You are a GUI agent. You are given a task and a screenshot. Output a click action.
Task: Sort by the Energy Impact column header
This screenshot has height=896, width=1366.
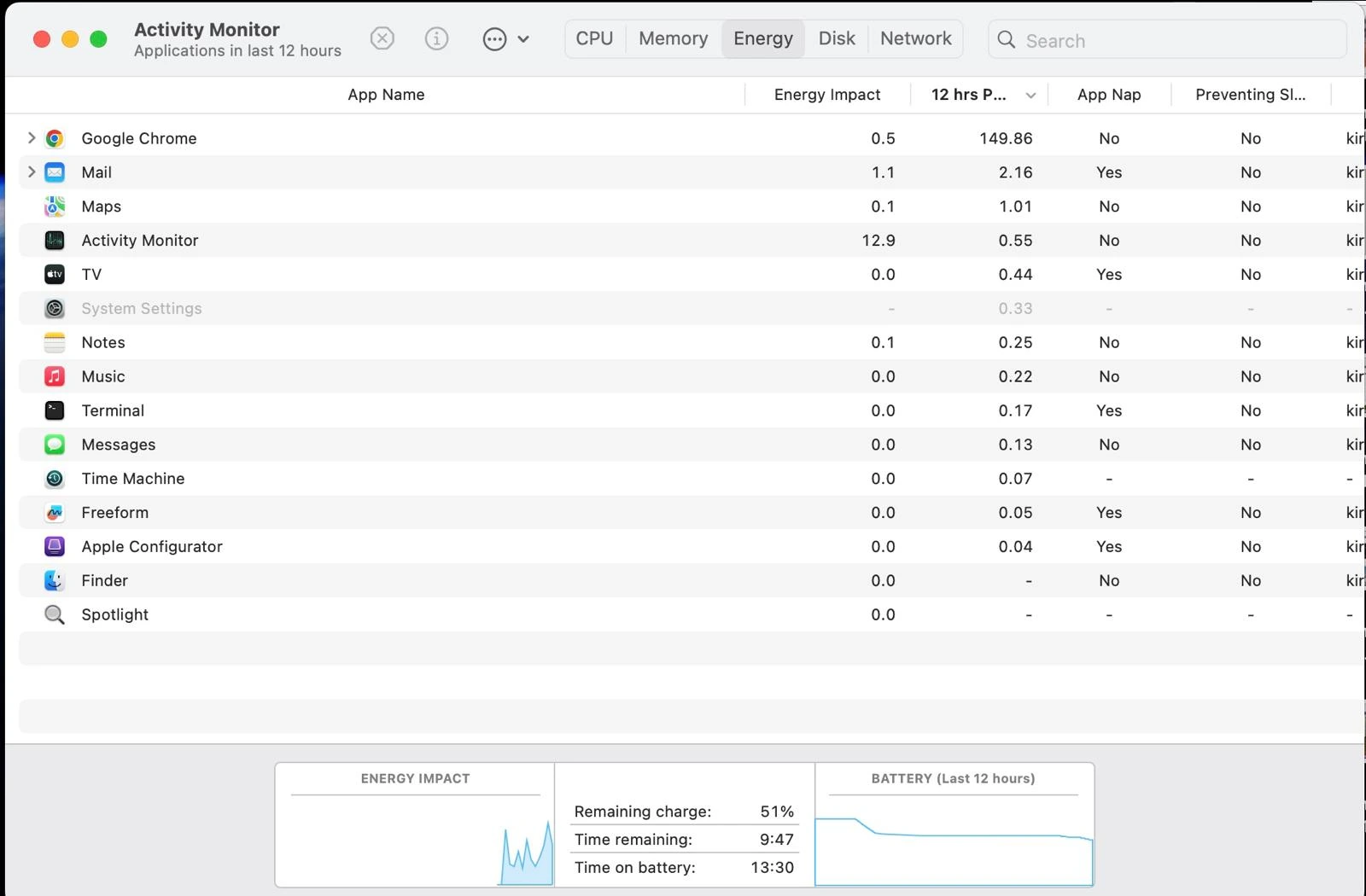click(x=827, y=95)
